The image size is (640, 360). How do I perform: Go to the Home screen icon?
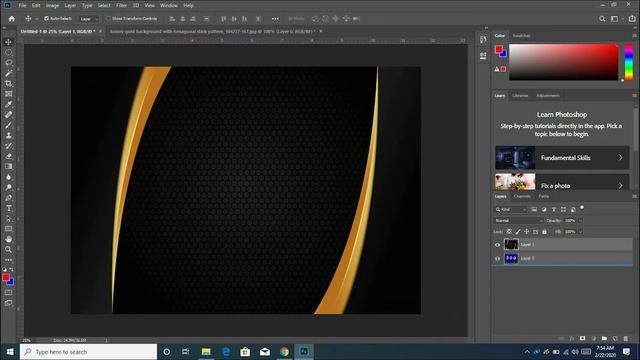click(x=11, y=19)
